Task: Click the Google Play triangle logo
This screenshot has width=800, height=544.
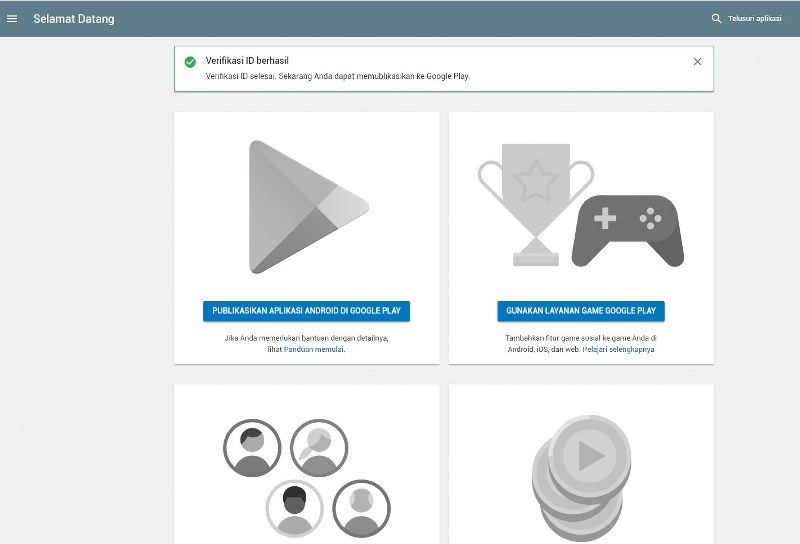Action: [308, 207]
